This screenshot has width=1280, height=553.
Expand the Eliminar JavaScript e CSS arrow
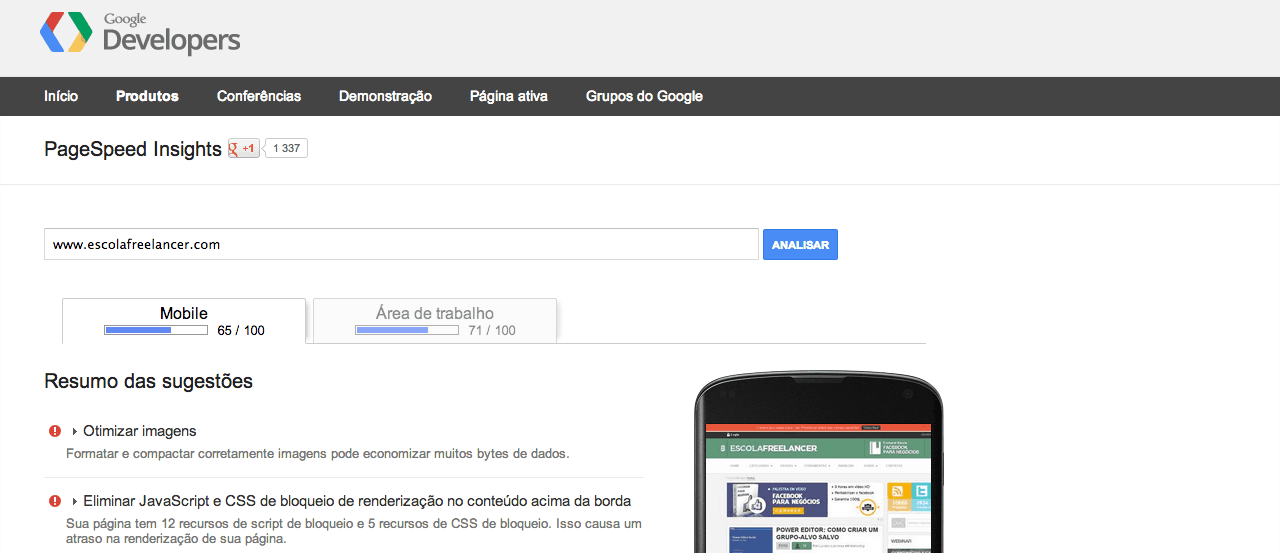(x=75, y=502)
